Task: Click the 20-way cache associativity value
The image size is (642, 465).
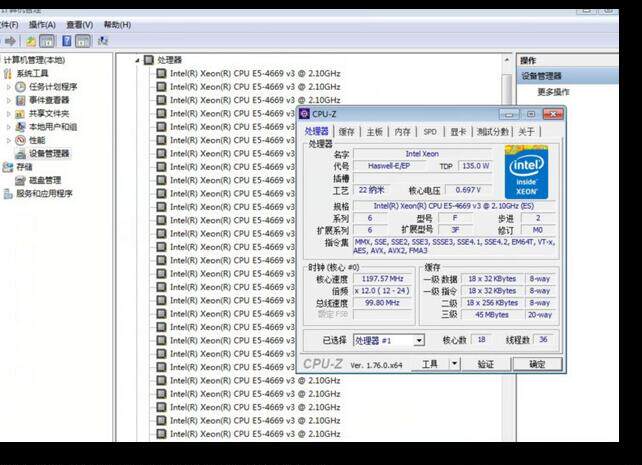Action: point(540,315)
